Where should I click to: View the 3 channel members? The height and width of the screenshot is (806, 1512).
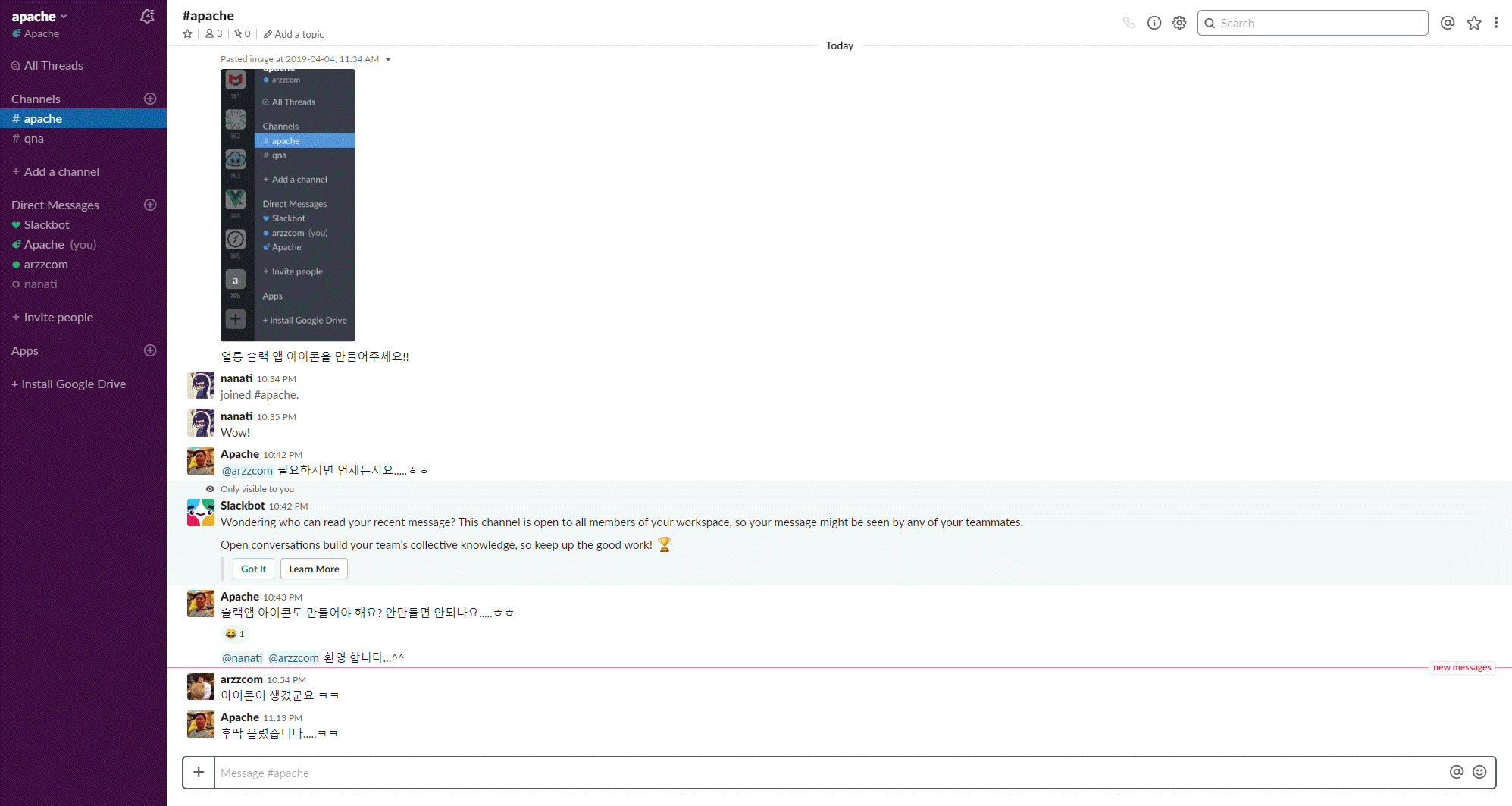click(214, 34)
